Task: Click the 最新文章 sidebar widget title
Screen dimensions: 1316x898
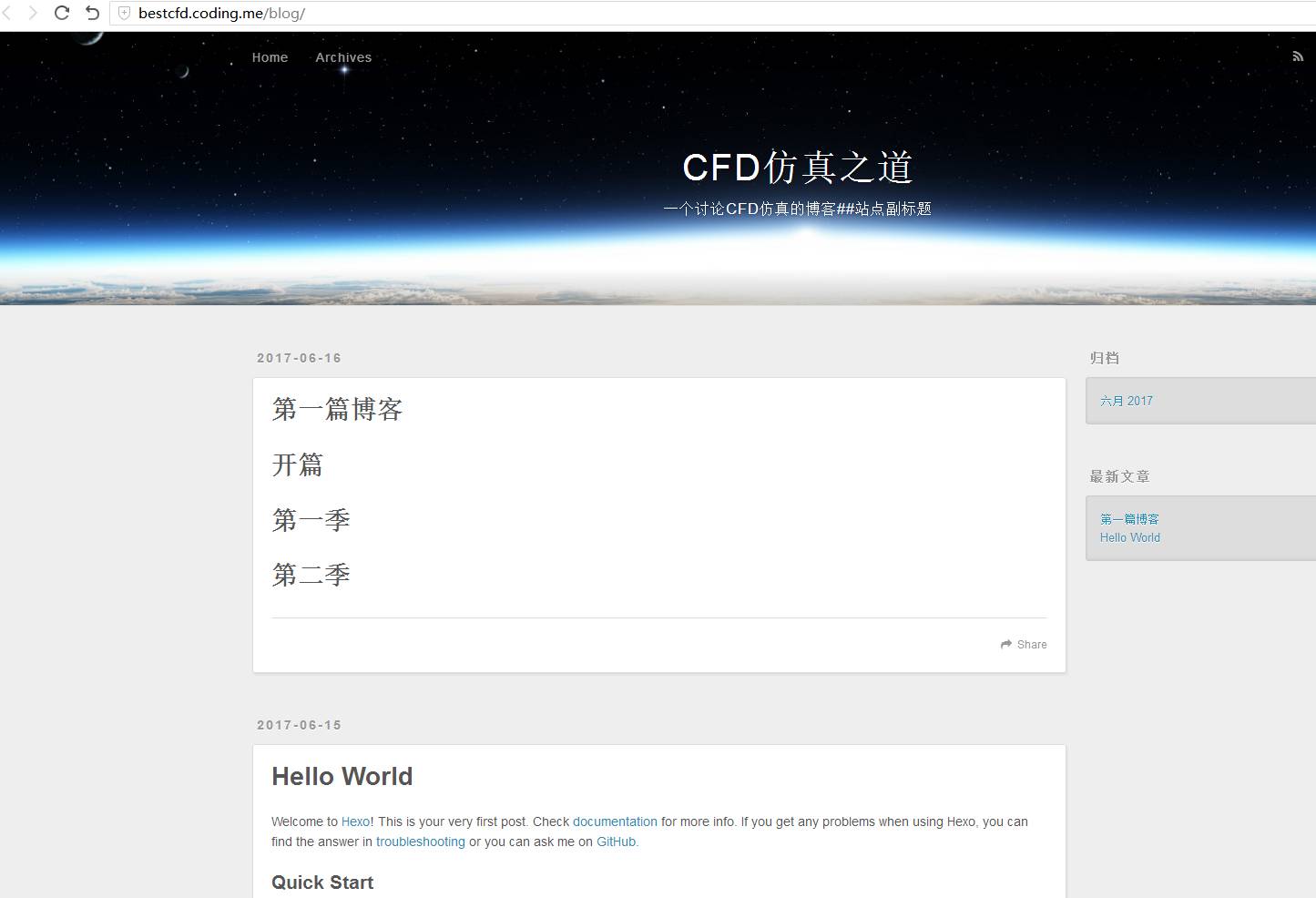Action: [1119, 476]
